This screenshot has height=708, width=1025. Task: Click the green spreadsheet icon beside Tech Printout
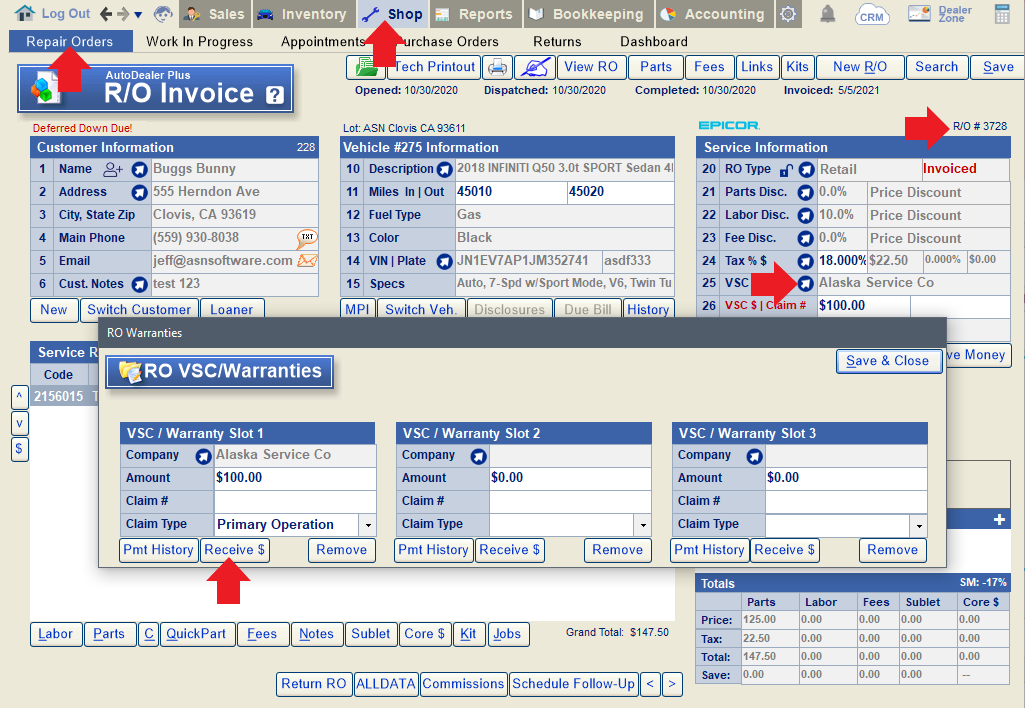click(x=366, y=67)
